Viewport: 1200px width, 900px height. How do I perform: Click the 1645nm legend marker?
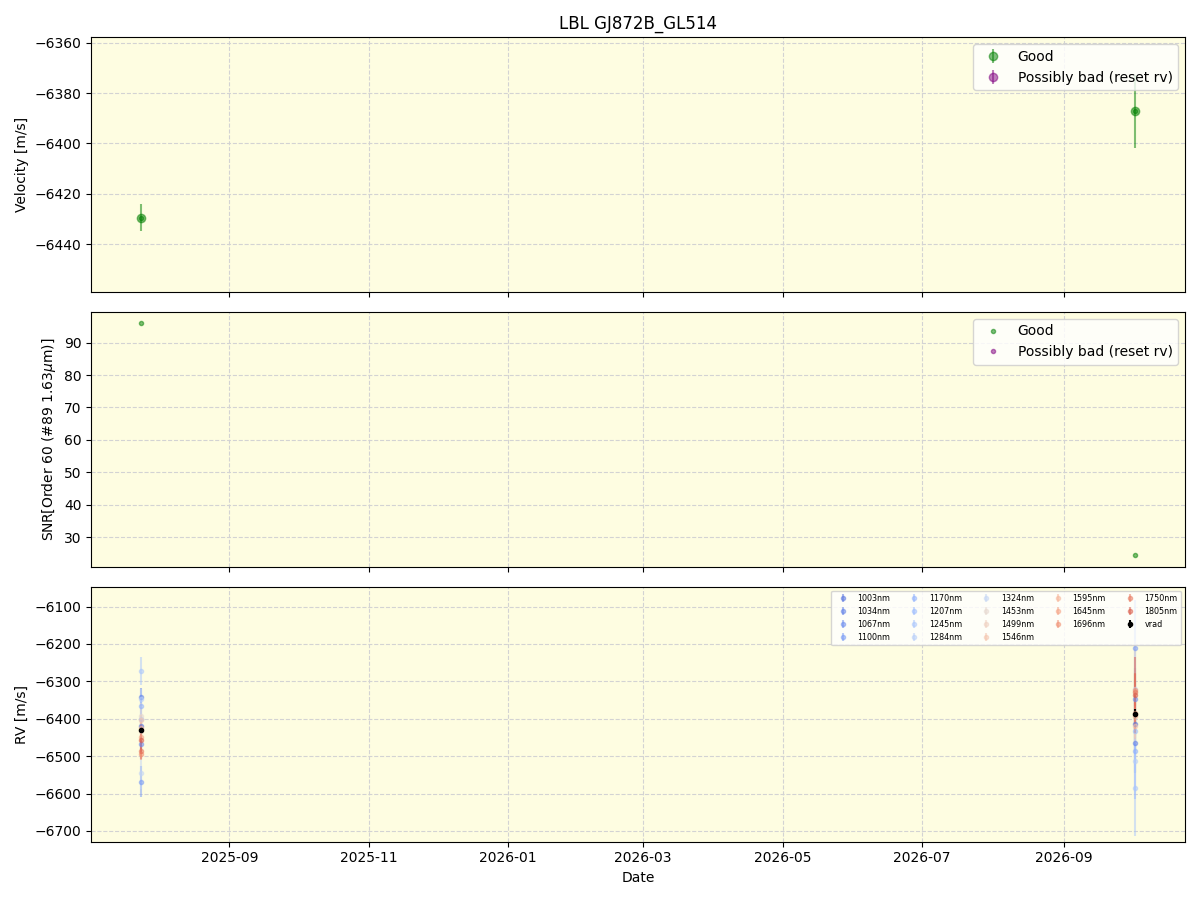click(x=1058, y=611)
